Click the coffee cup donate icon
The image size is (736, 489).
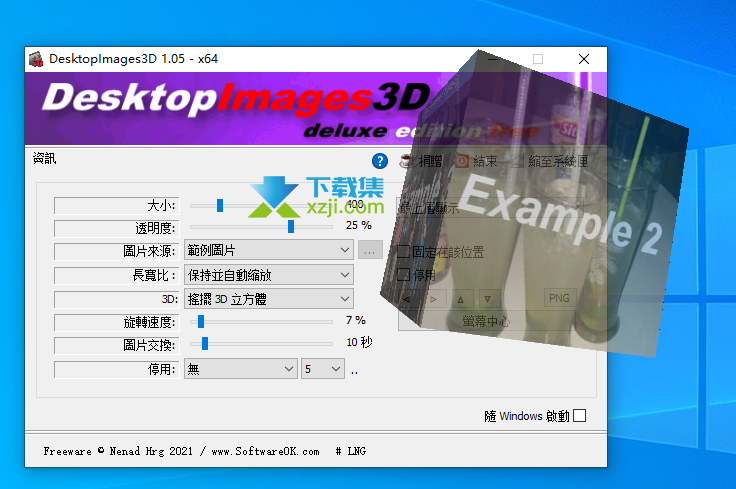(406, 161)
